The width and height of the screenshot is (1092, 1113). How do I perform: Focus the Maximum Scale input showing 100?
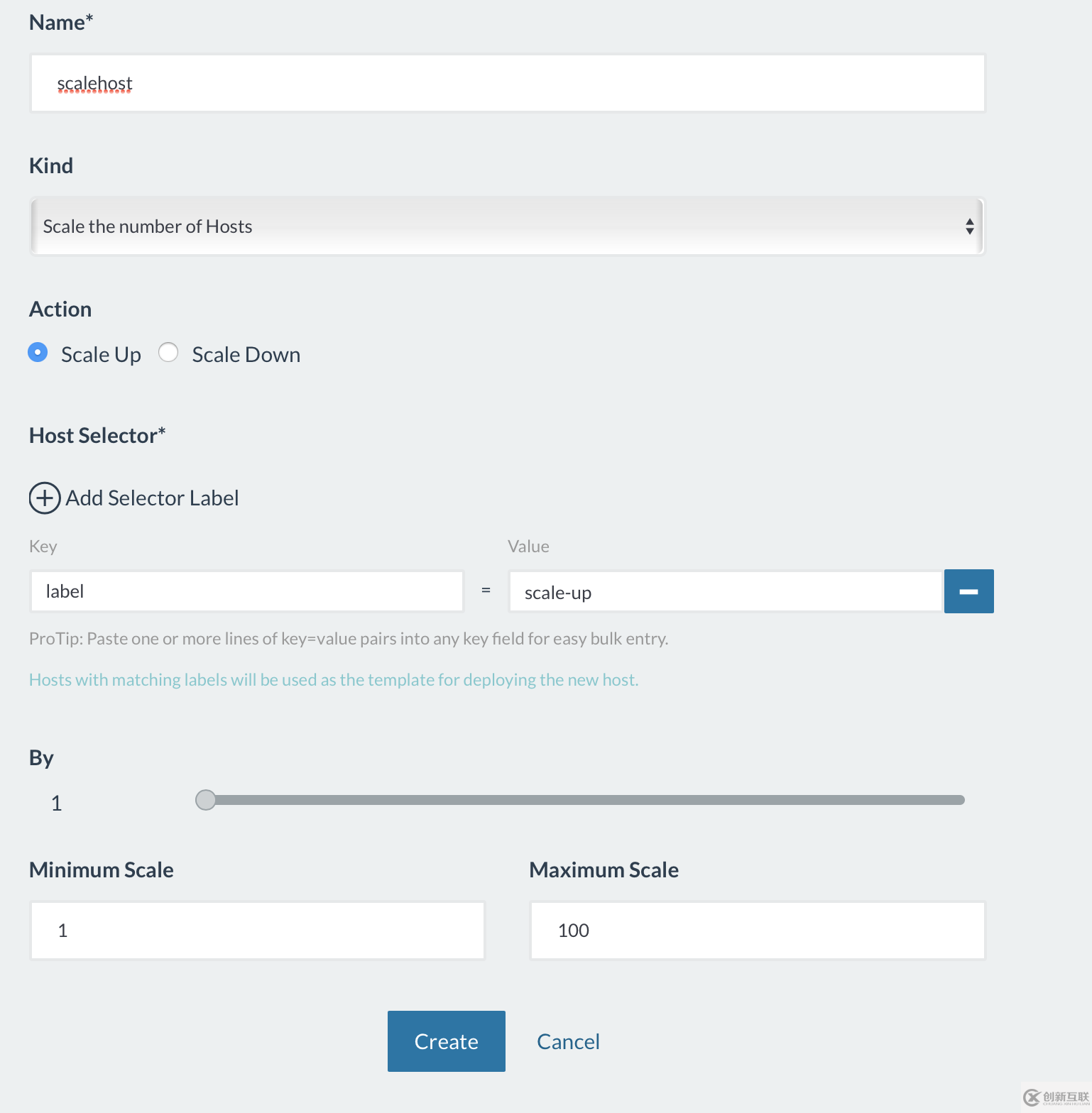tap(757, 931)
